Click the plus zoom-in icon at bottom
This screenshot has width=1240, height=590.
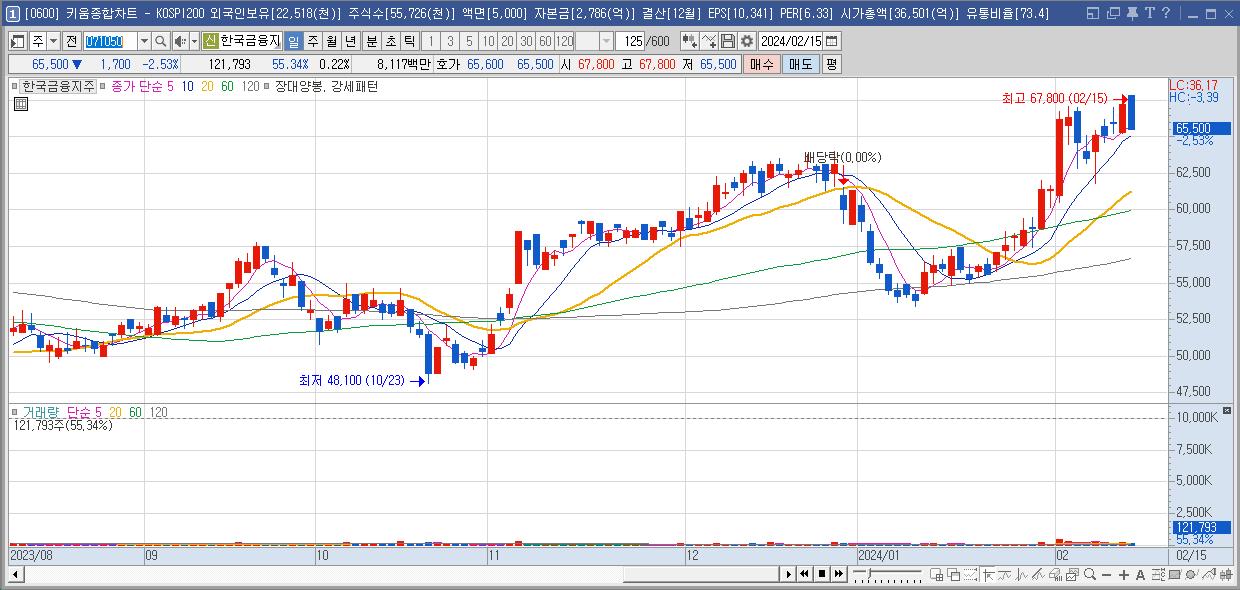(1124, 574)
